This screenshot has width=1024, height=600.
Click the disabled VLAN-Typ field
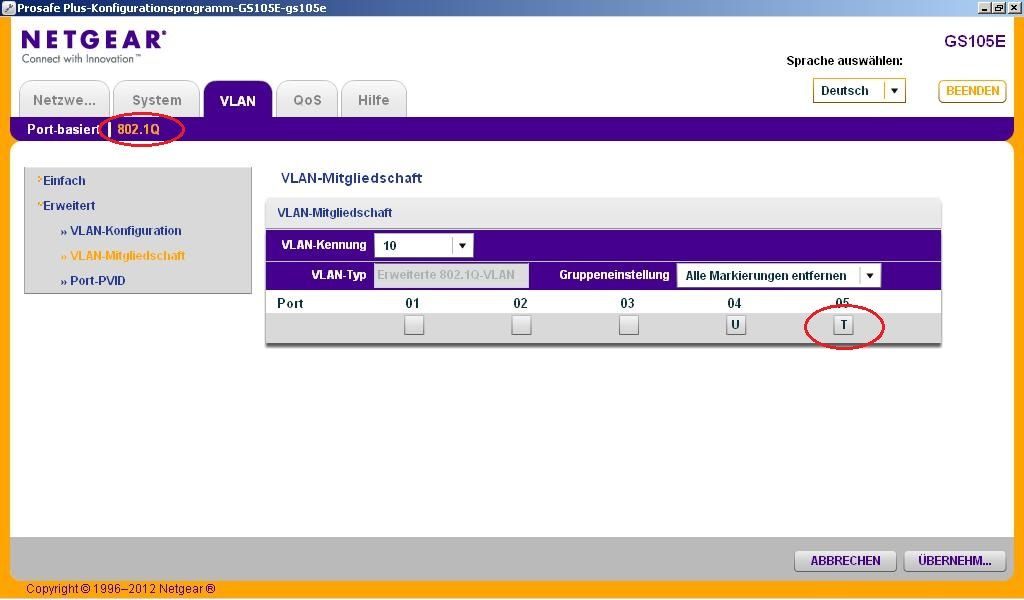451,275
